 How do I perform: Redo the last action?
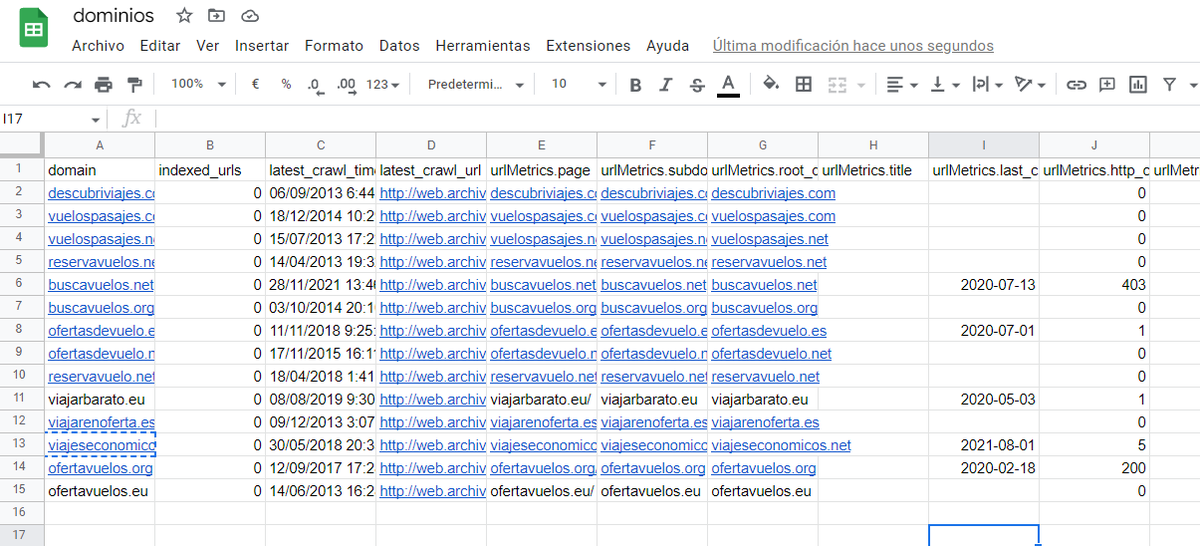point(72,85)
